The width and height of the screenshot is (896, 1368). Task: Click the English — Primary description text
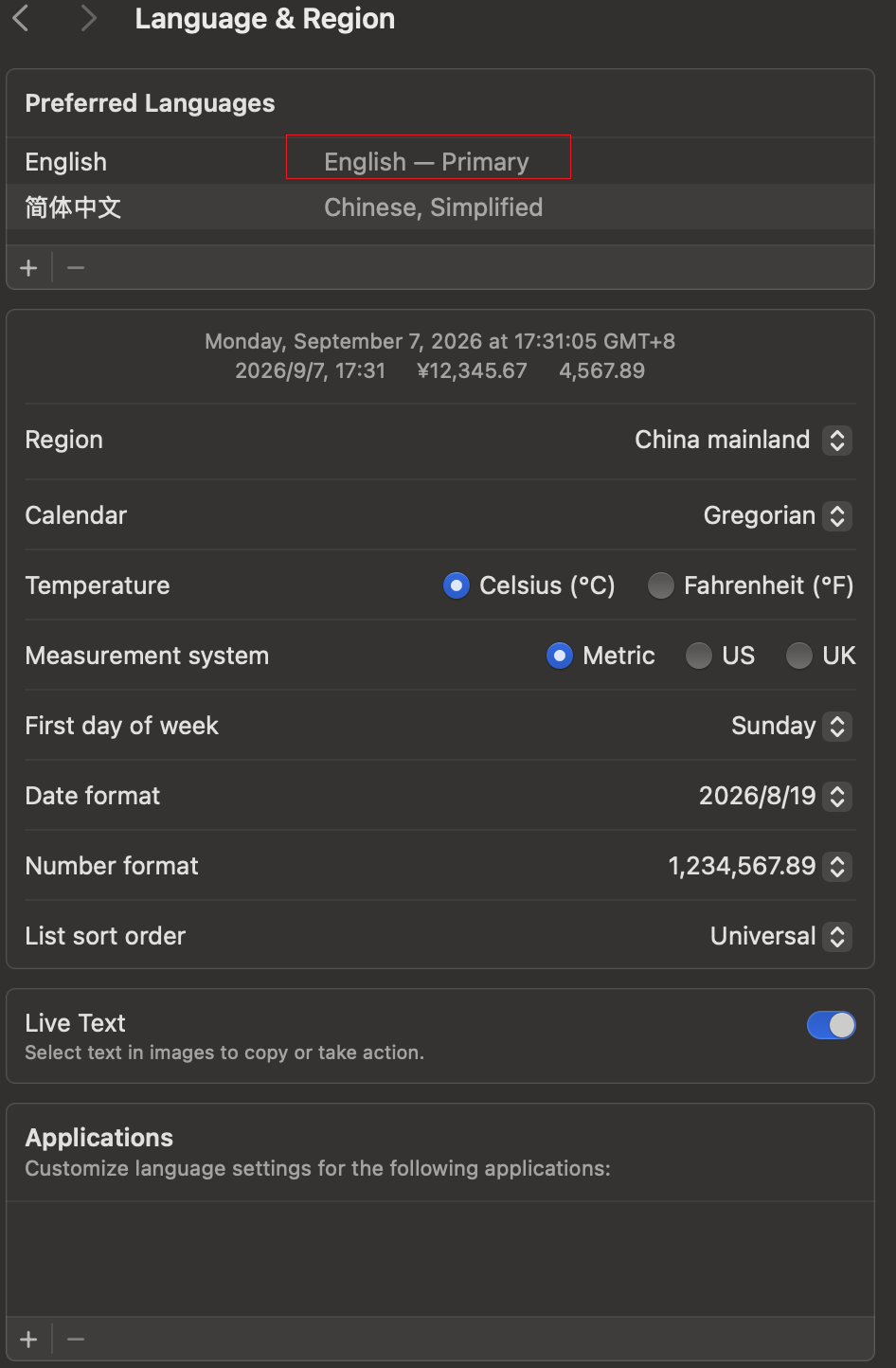tap(427, 162)
